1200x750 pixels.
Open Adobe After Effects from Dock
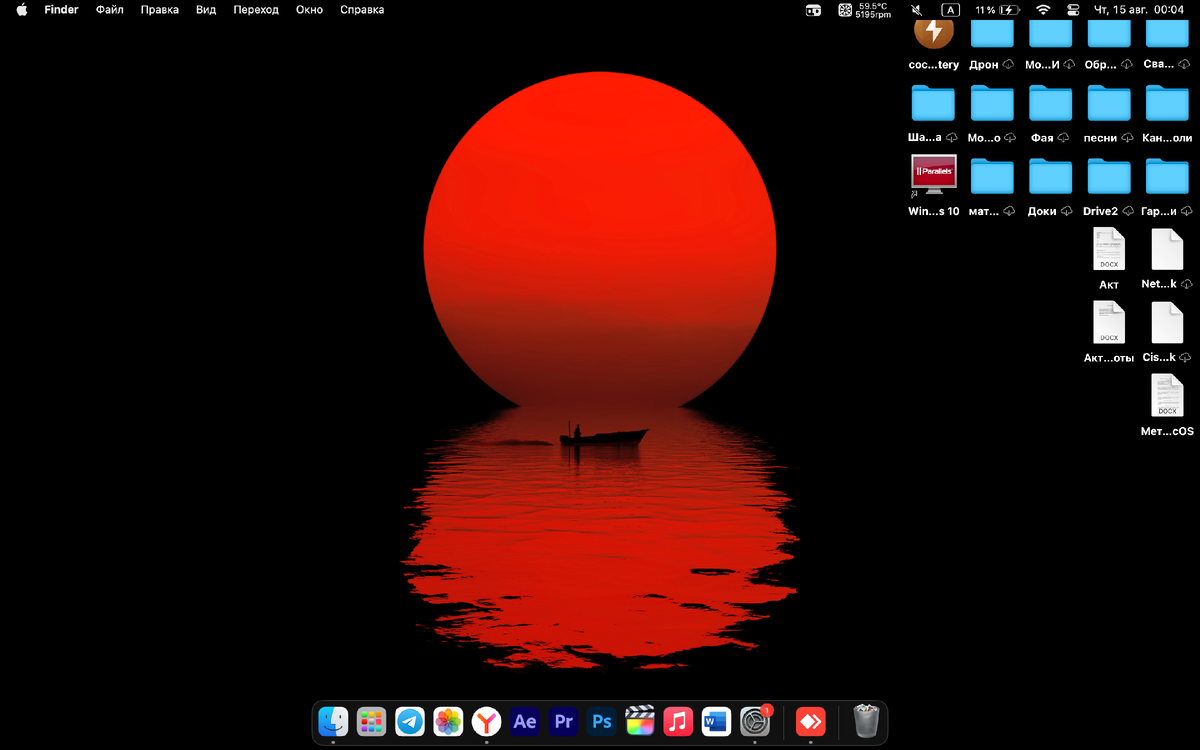click(525, 721)
